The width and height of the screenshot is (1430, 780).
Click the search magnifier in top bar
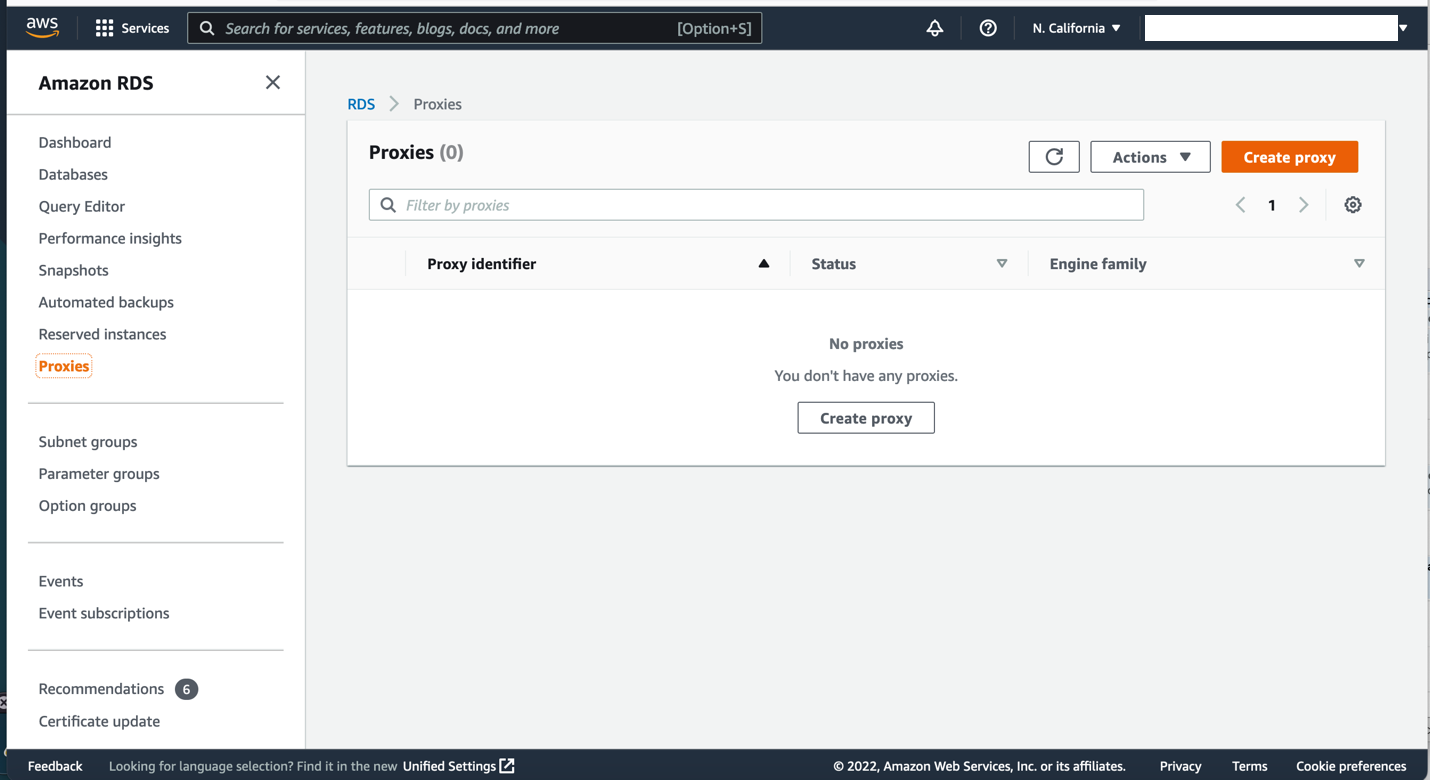pyautogui.click(x=207, y=28)
